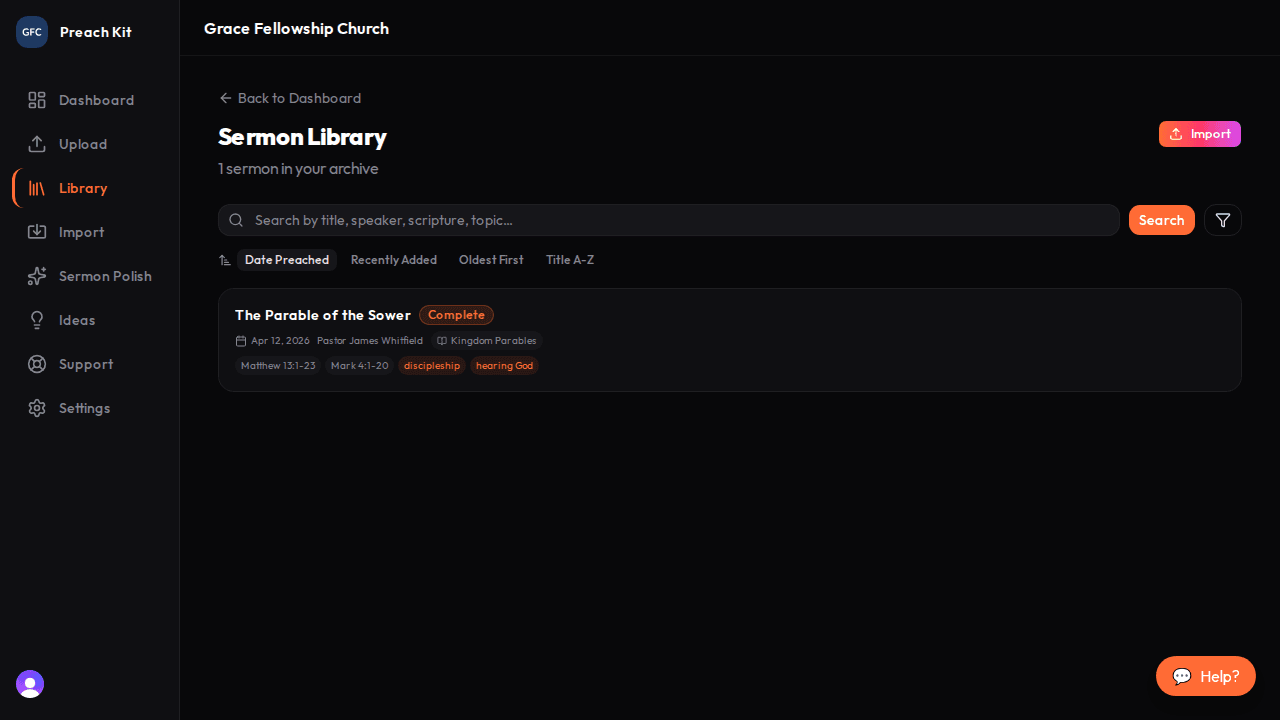Click the magnifying glass in the search bar
The image size is (1280, 720).
(x=236, y=220)
